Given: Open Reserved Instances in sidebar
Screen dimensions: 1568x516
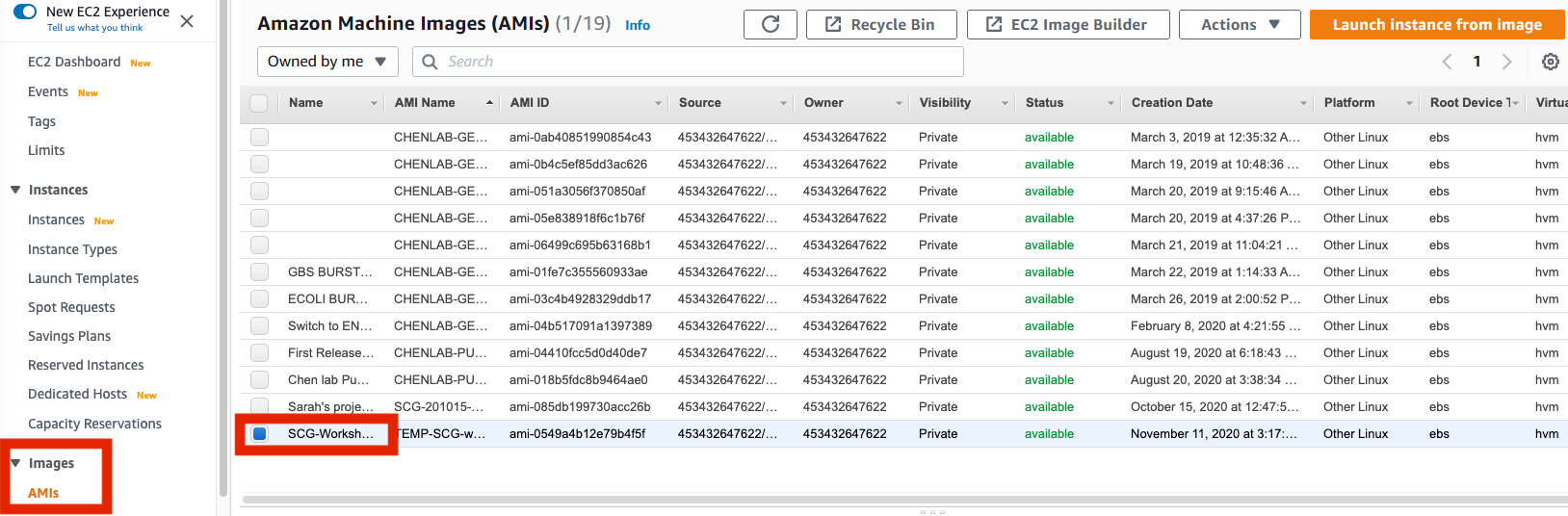Looking at the screenshot, I should pos(86,365).
